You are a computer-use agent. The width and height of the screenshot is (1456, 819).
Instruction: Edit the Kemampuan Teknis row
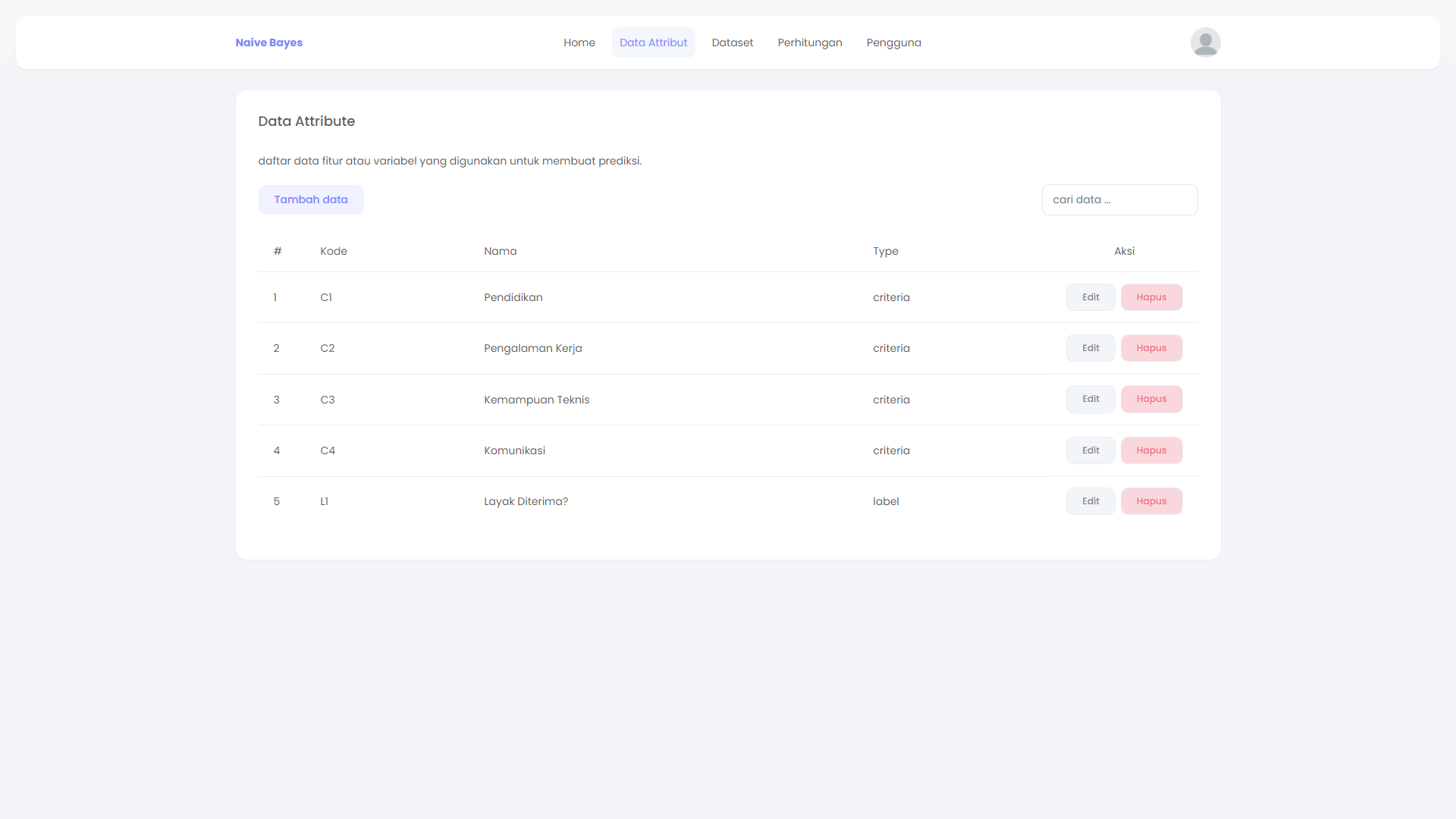pos(1090,399)
